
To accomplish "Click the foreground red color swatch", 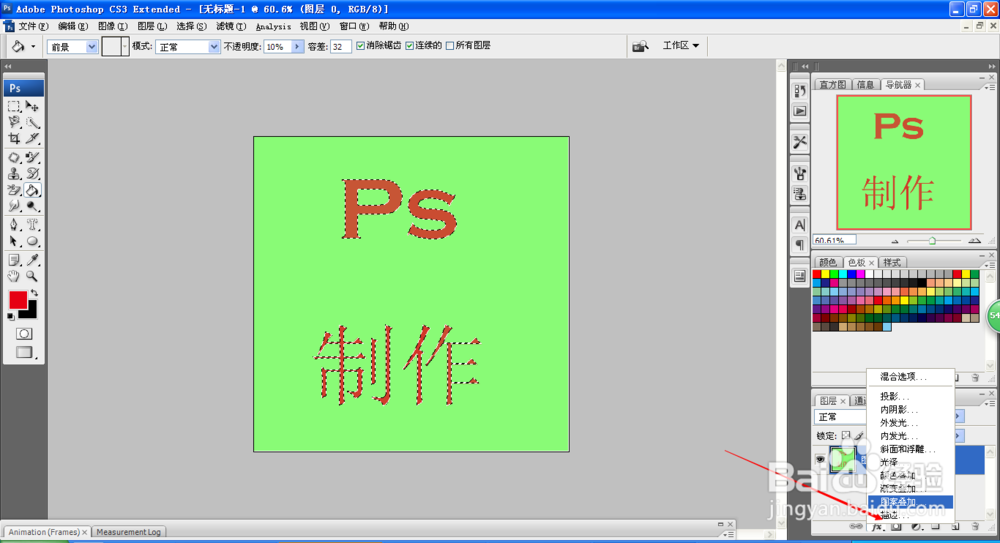I will point(18,300).
